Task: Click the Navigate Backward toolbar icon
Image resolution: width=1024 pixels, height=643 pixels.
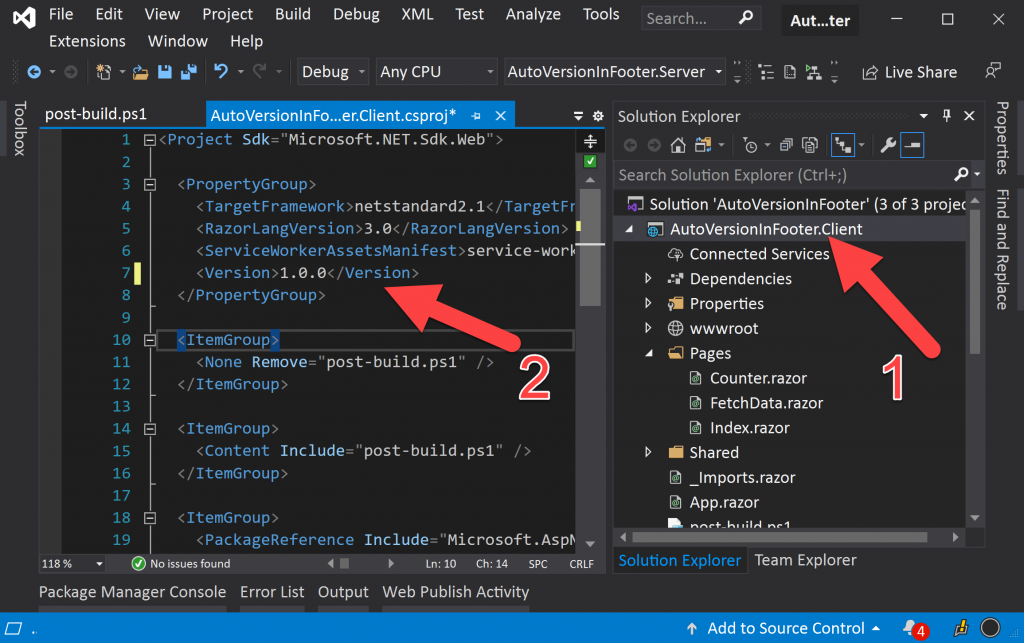Action: tap(34, 72)
